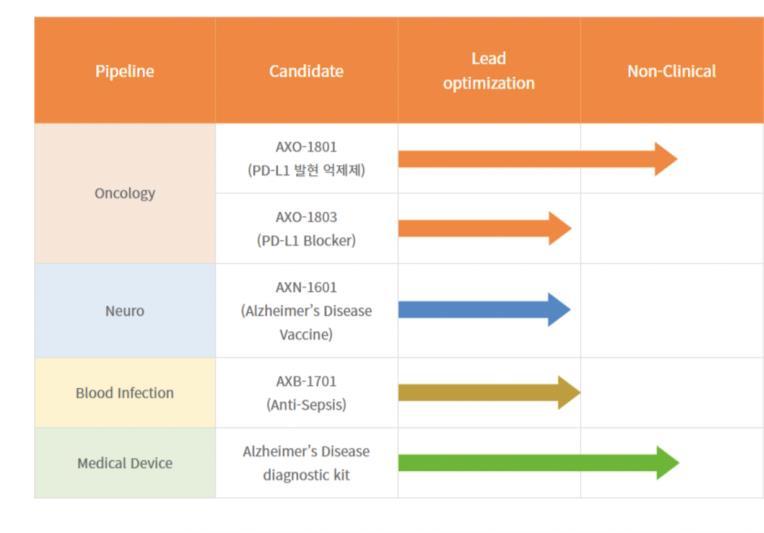The width and height of the screenshot is (764, 533).
Task: Click the Blood Infection pipeline cell
Action: [x=125, y=393]
